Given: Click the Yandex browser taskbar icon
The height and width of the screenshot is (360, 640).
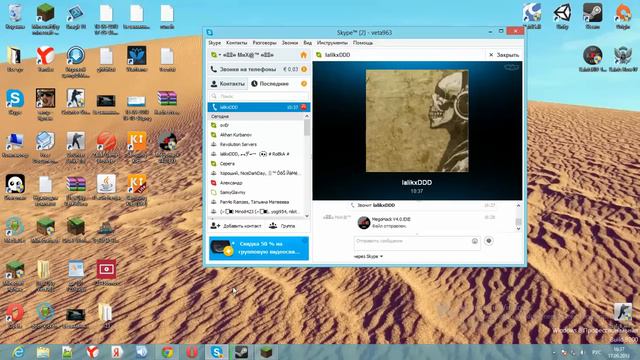Looking at the screenshot, I should (x=93, y=352).
